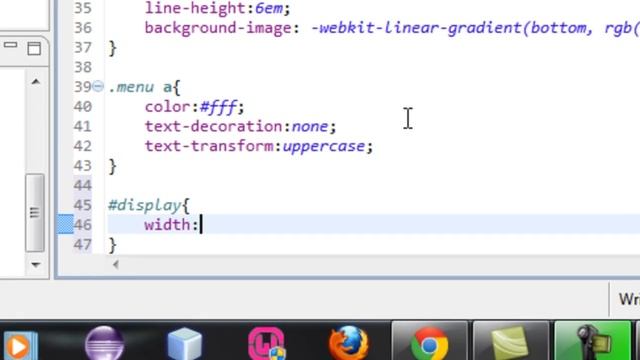Minimize the left side panel view
640x360 pixels.
(11, 45)
